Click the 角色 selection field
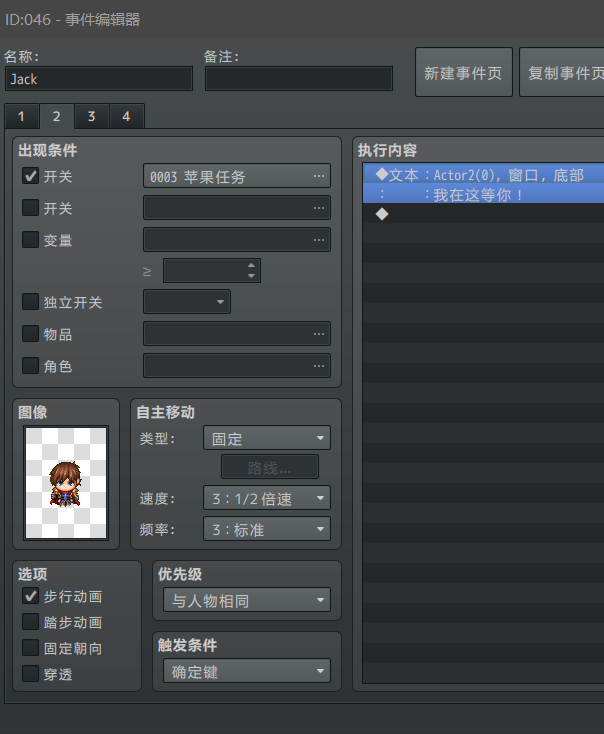The width and height of the screenshot is (604, 734). (x=237, y=366)
